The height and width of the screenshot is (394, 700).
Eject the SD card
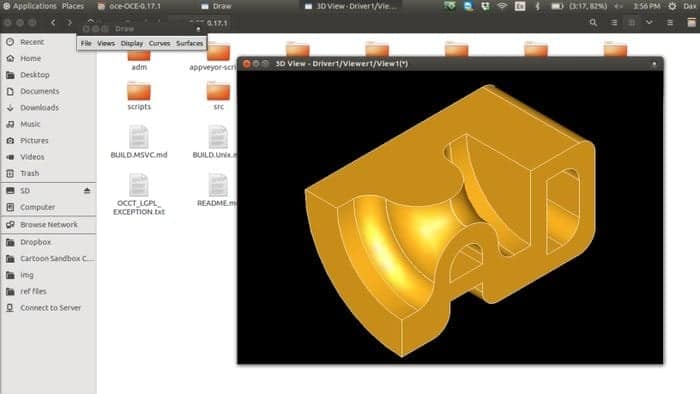[x=87, y=191]
